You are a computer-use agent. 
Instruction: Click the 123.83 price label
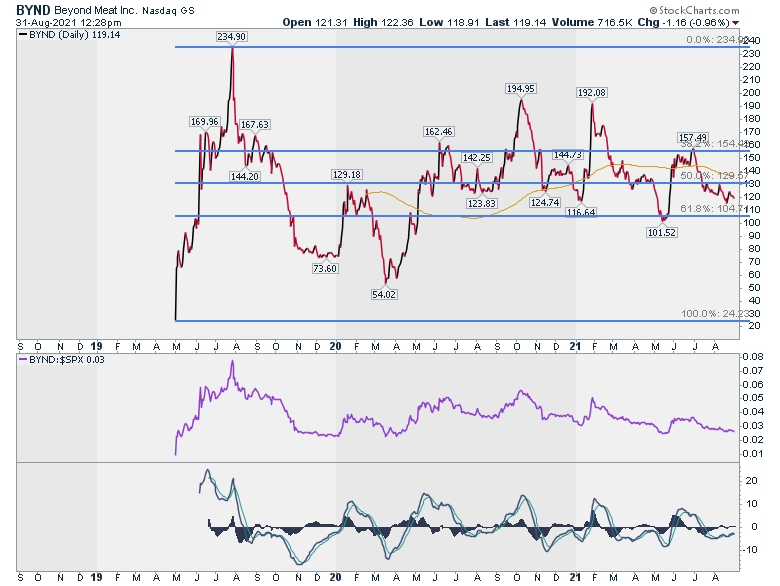coord(482,203)
